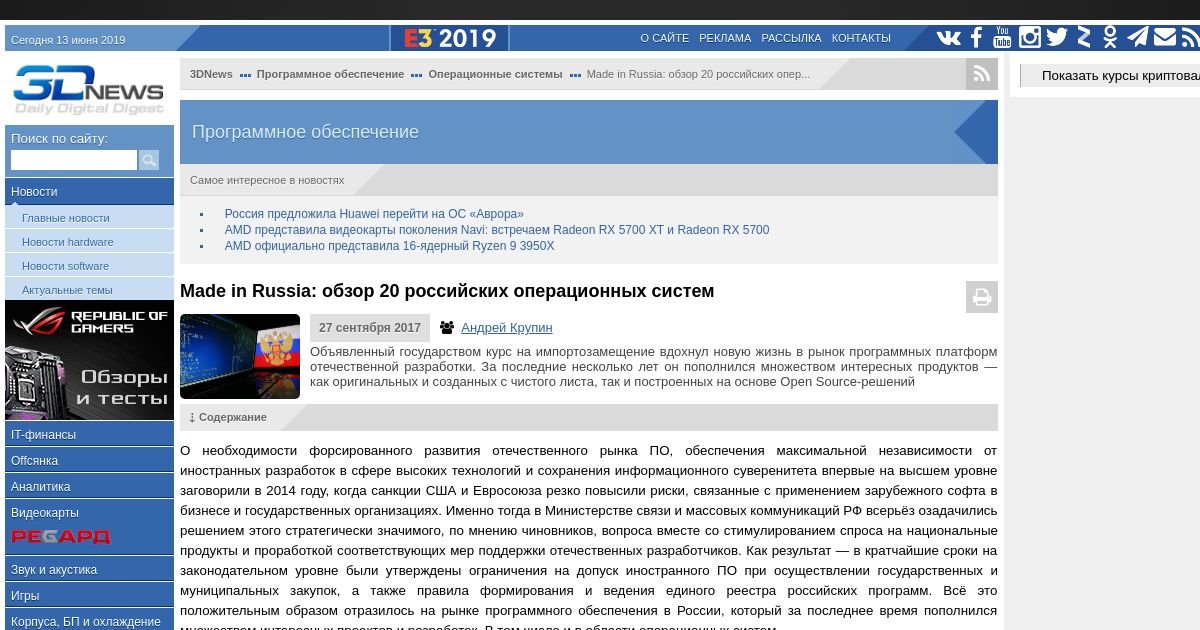Open the AMD Navi Radeon RX 5700 news

tap(497, 230)
